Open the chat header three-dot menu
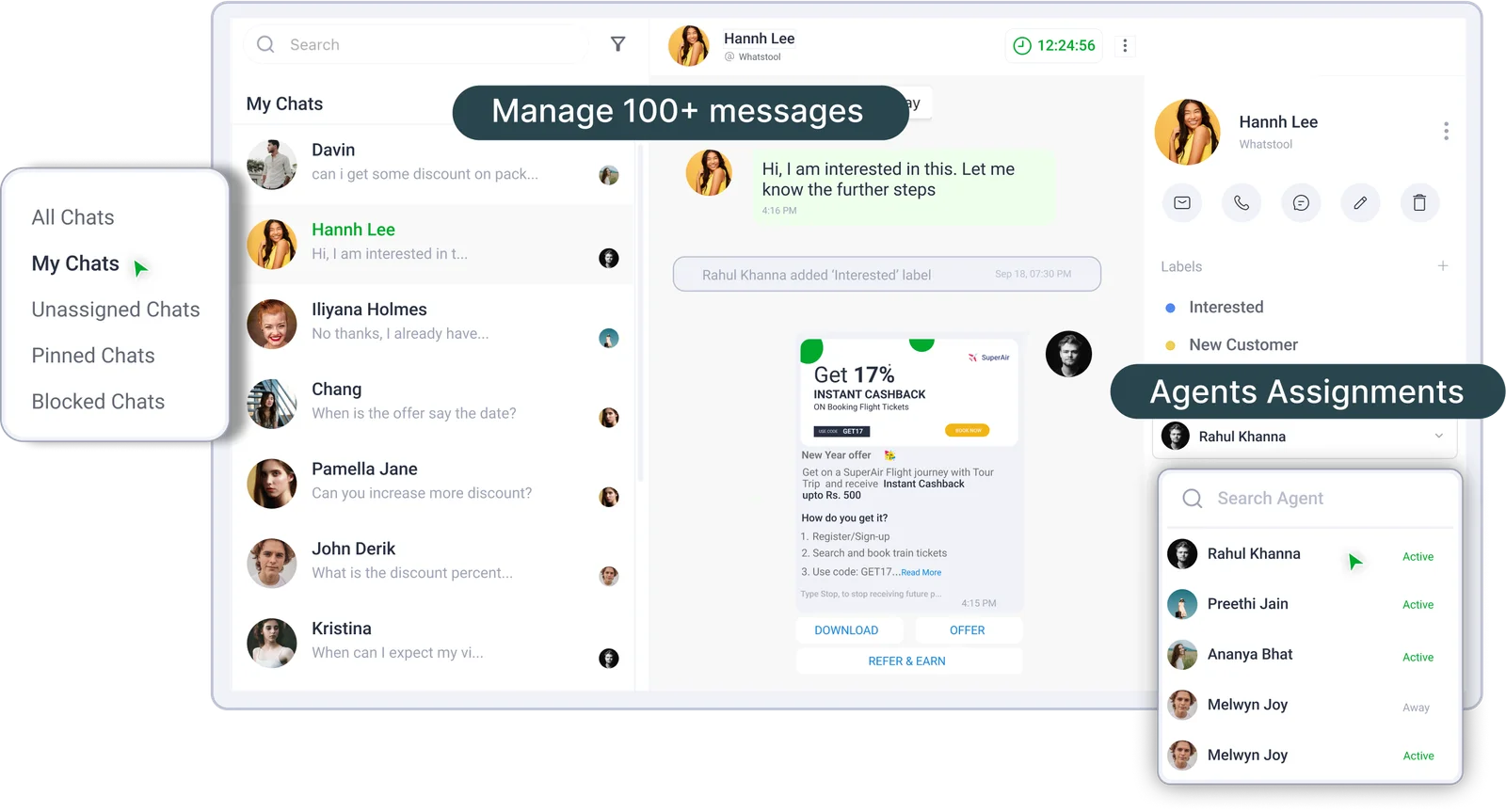The height and width of the screenshot is (812, 1506). (1125, 46)
